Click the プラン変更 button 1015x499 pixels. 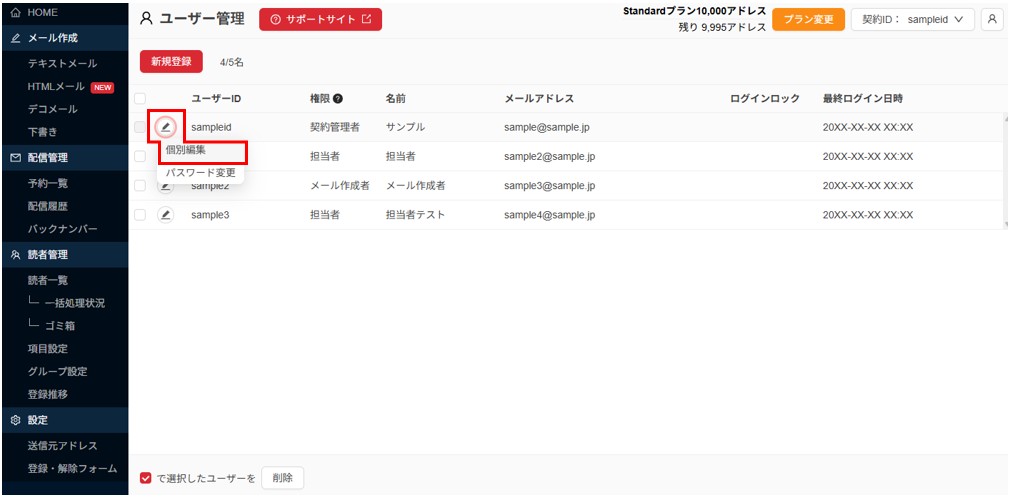(808, 19)
